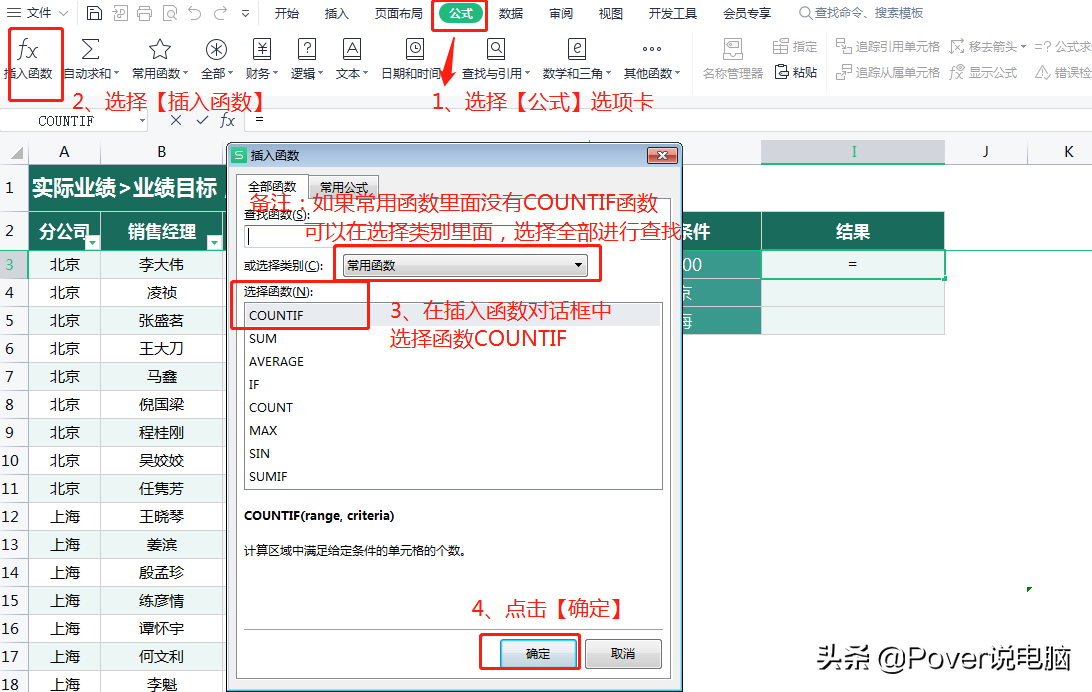Switch to the 审阅 ribbon tab
Image resolution: width=1092 pixels, height=692 pixels.
coord(561,13)
